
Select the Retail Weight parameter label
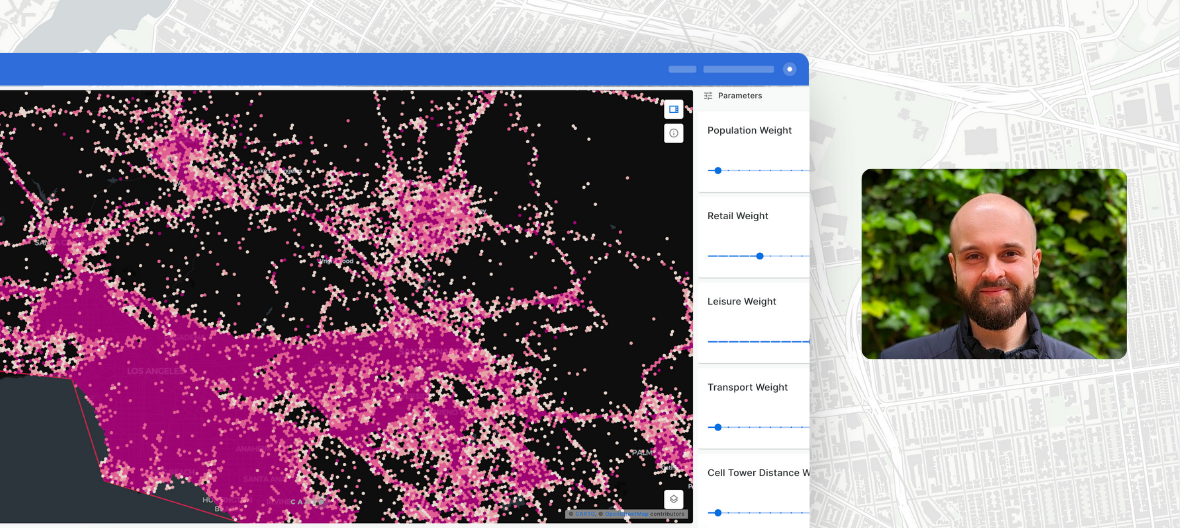tap(737, 216)
